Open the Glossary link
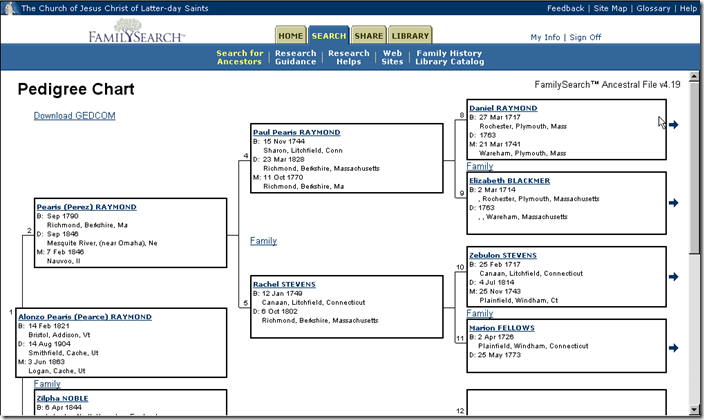Image resolution: width=704 pixels, height=420 pixels. click(x=653, y=8)
